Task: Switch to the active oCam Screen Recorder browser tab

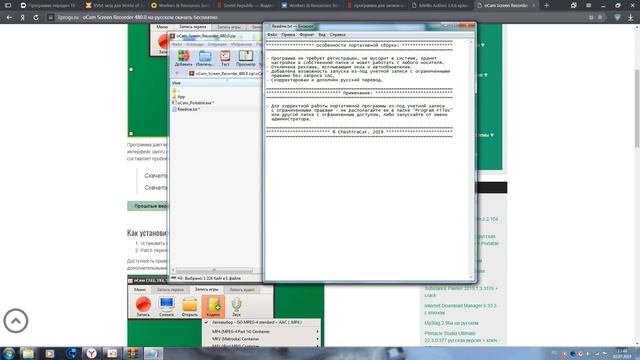Action: tap(506, 5)
